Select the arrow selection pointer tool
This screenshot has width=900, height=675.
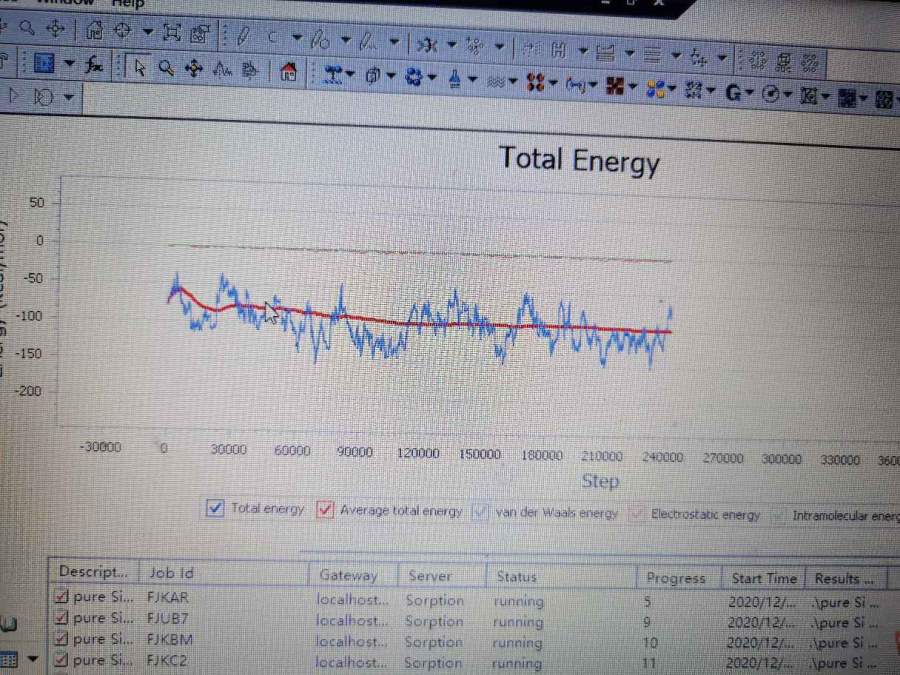coord(140,68)
